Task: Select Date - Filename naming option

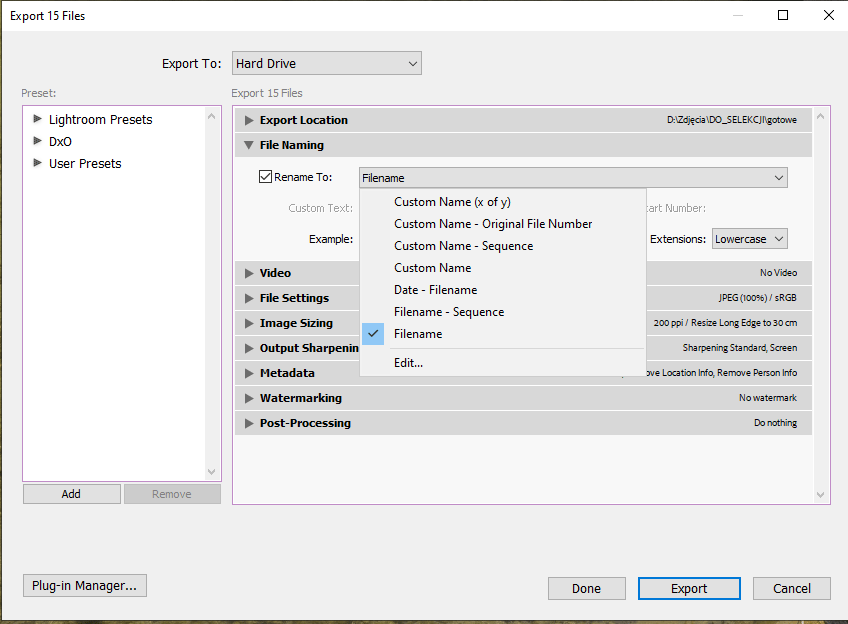Action: point(435,290)
